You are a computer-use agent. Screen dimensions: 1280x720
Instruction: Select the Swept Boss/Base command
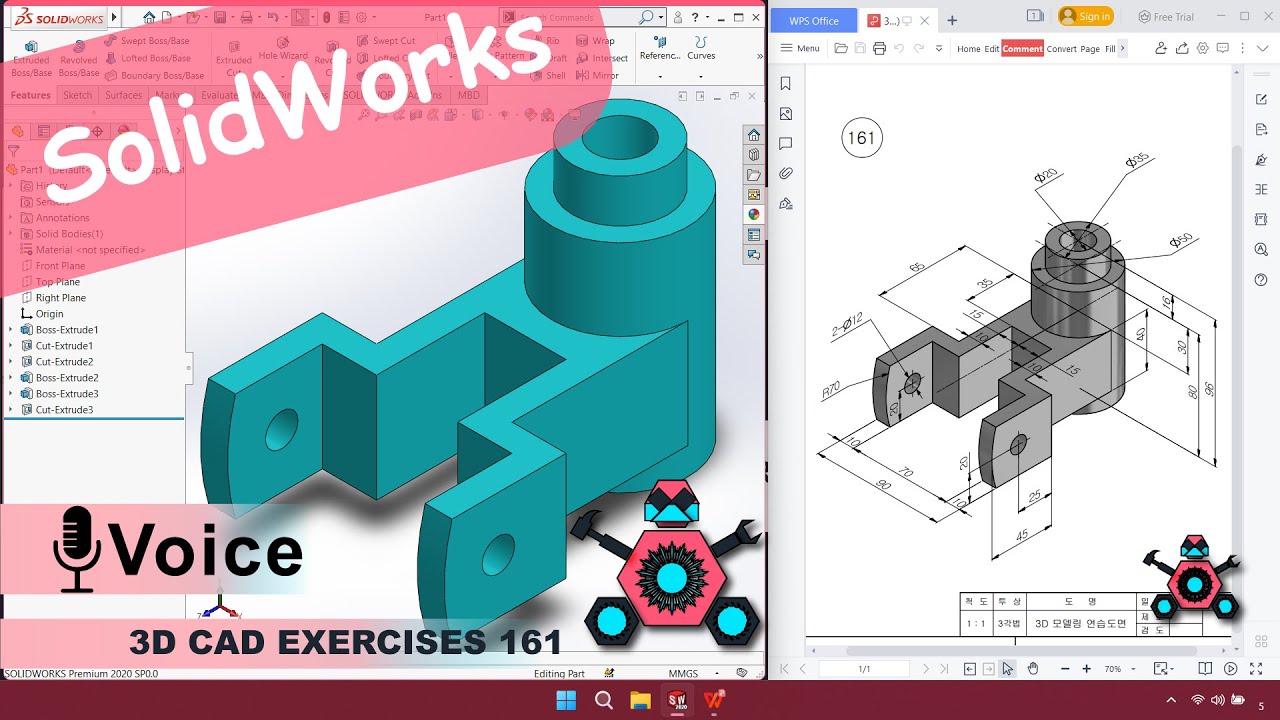[x=146, y=41]
